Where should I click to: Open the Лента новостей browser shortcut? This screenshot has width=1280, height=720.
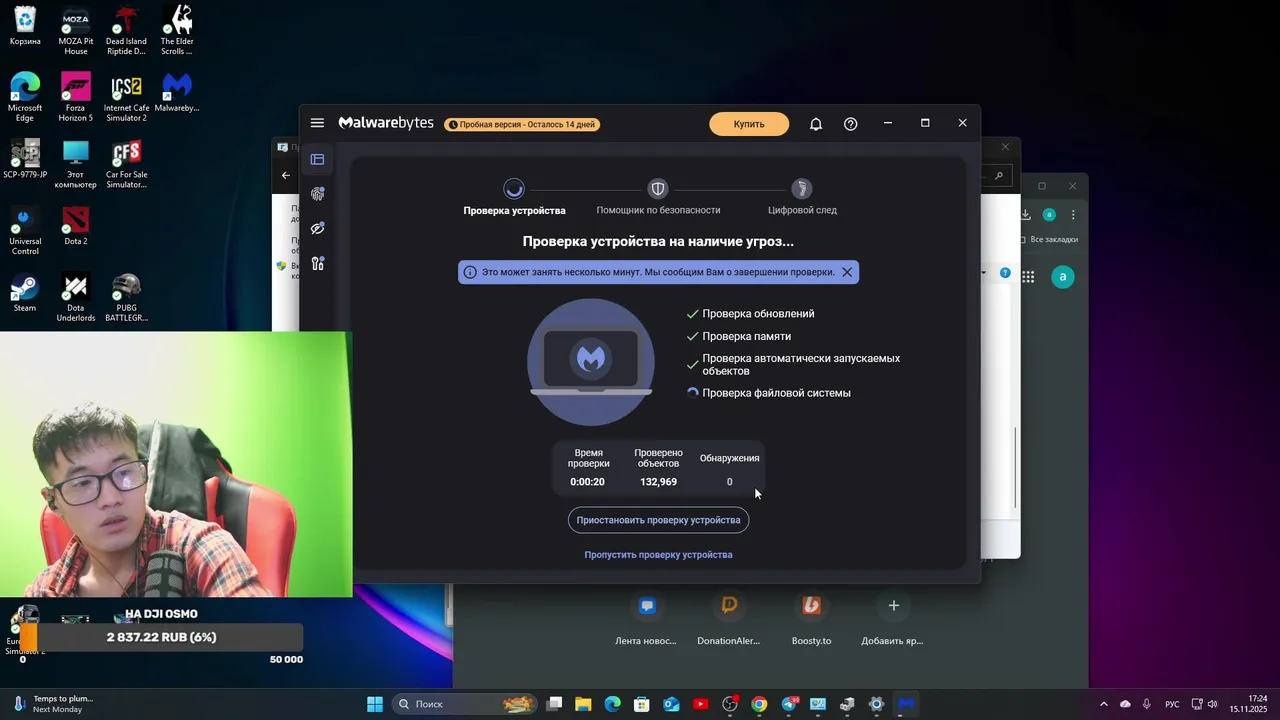tap(646, 618)
